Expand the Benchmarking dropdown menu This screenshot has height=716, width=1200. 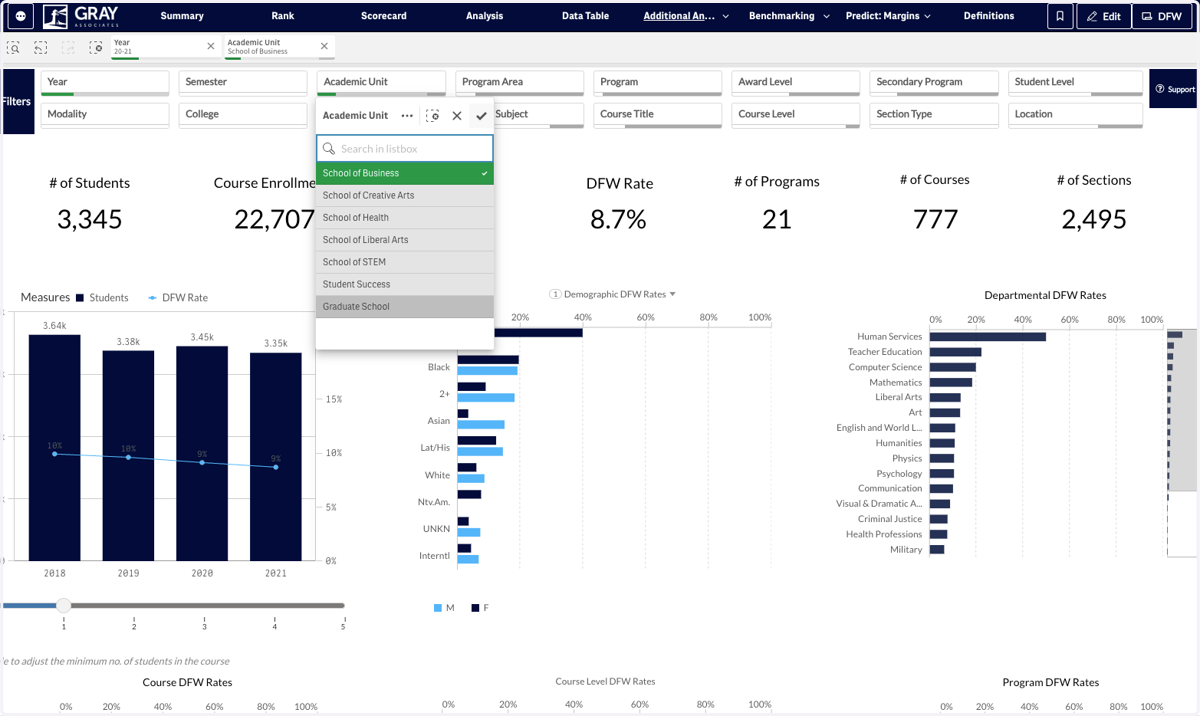tap(789, 16)
